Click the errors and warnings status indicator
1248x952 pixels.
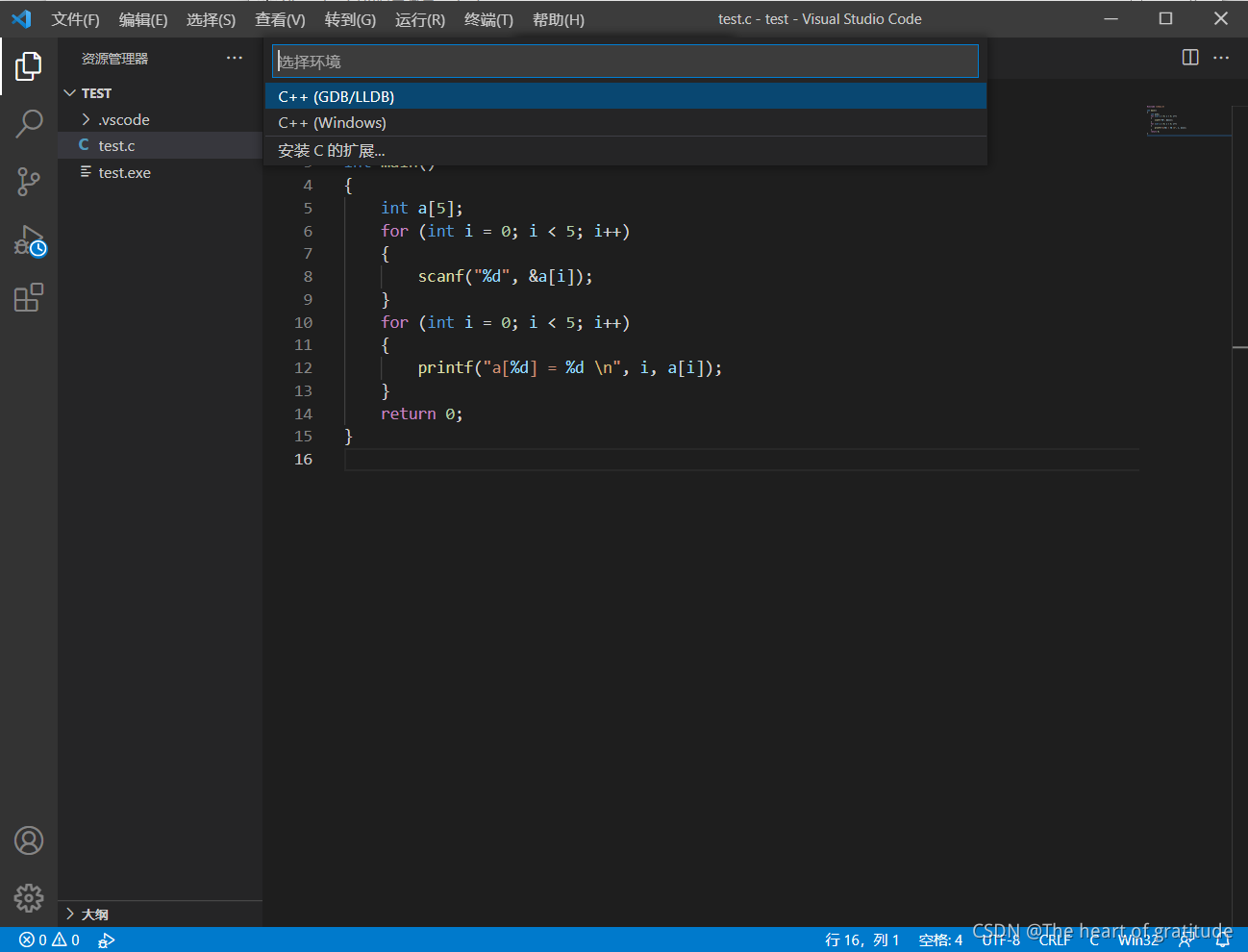[50, 939]
